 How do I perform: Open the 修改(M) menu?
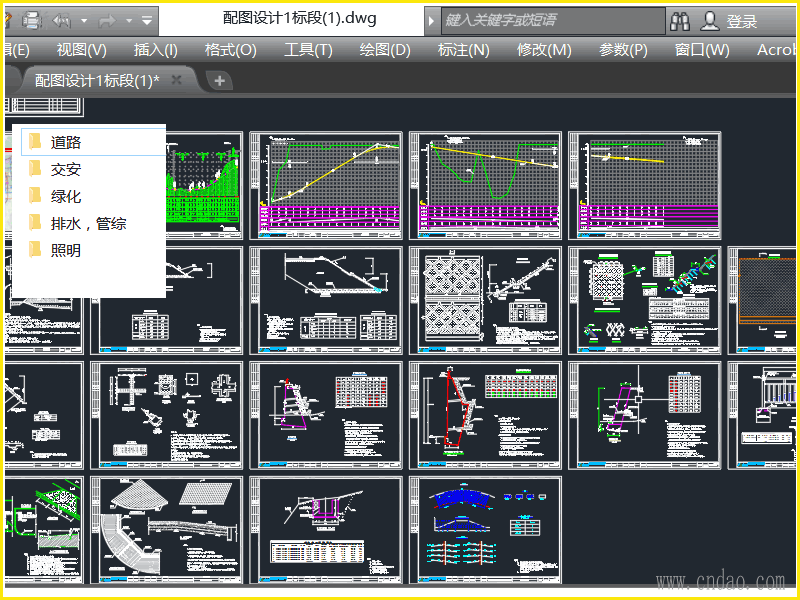[544, 50]
